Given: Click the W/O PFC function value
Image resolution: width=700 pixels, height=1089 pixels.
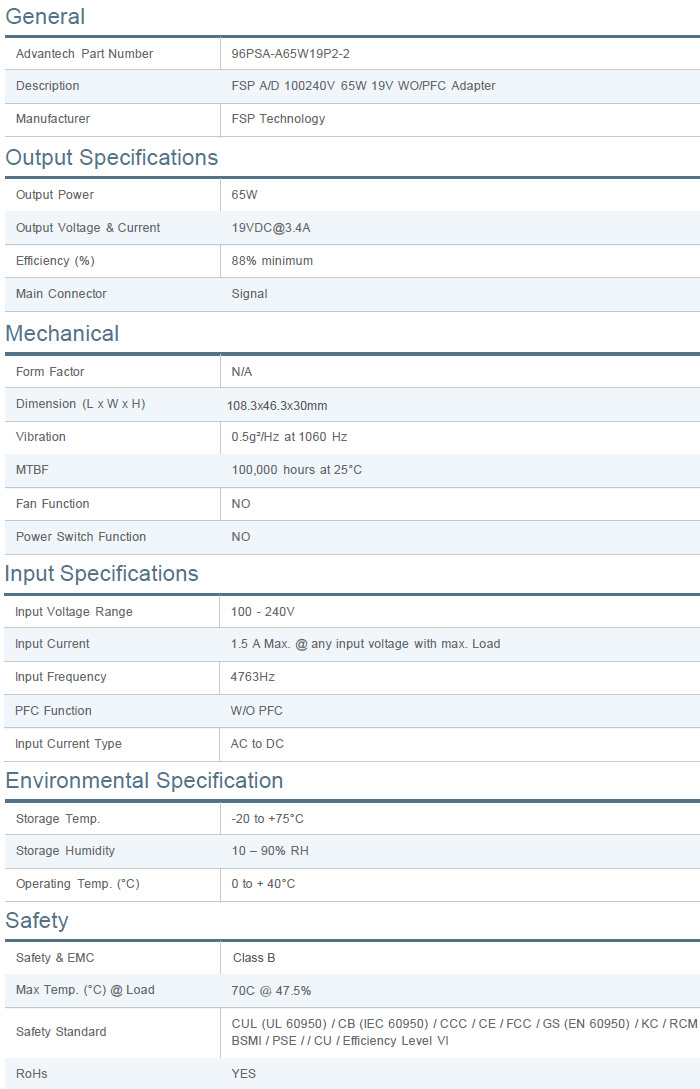Looking at the screenshot, I should pyautogui.click(x=257, y=711).
